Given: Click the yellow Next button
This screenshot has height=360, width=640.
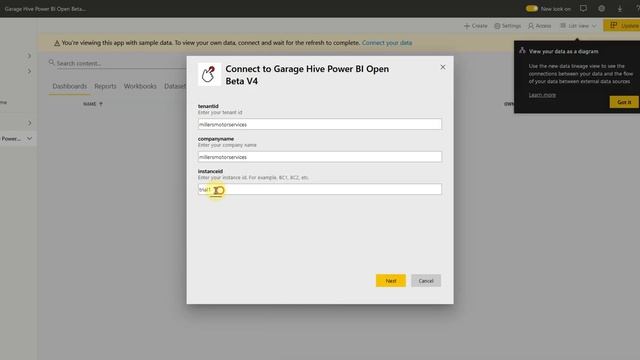Looking at the screenshot, I should coord(391,280).
